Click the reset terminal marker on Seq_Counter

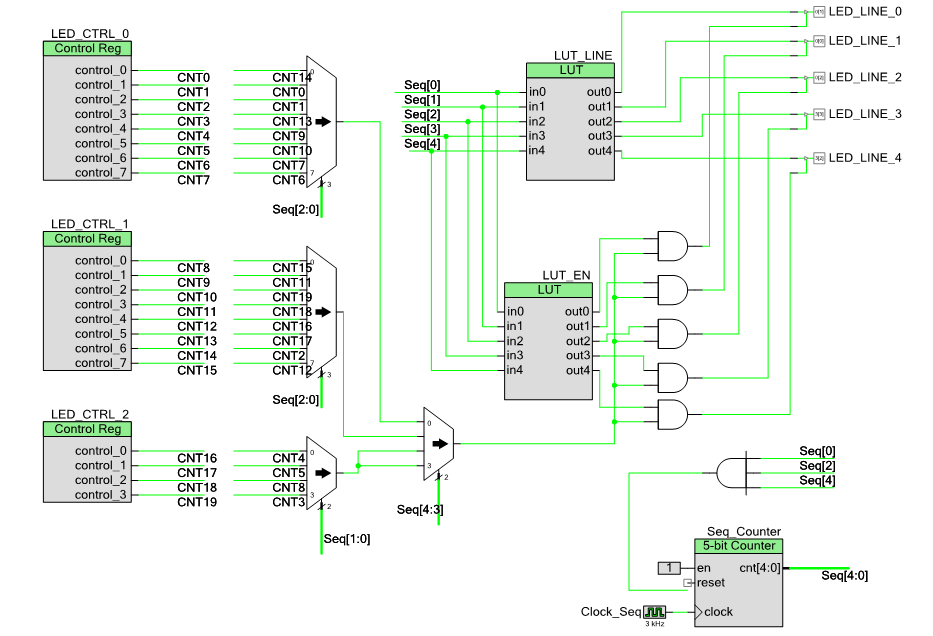(x=688, y=583)
